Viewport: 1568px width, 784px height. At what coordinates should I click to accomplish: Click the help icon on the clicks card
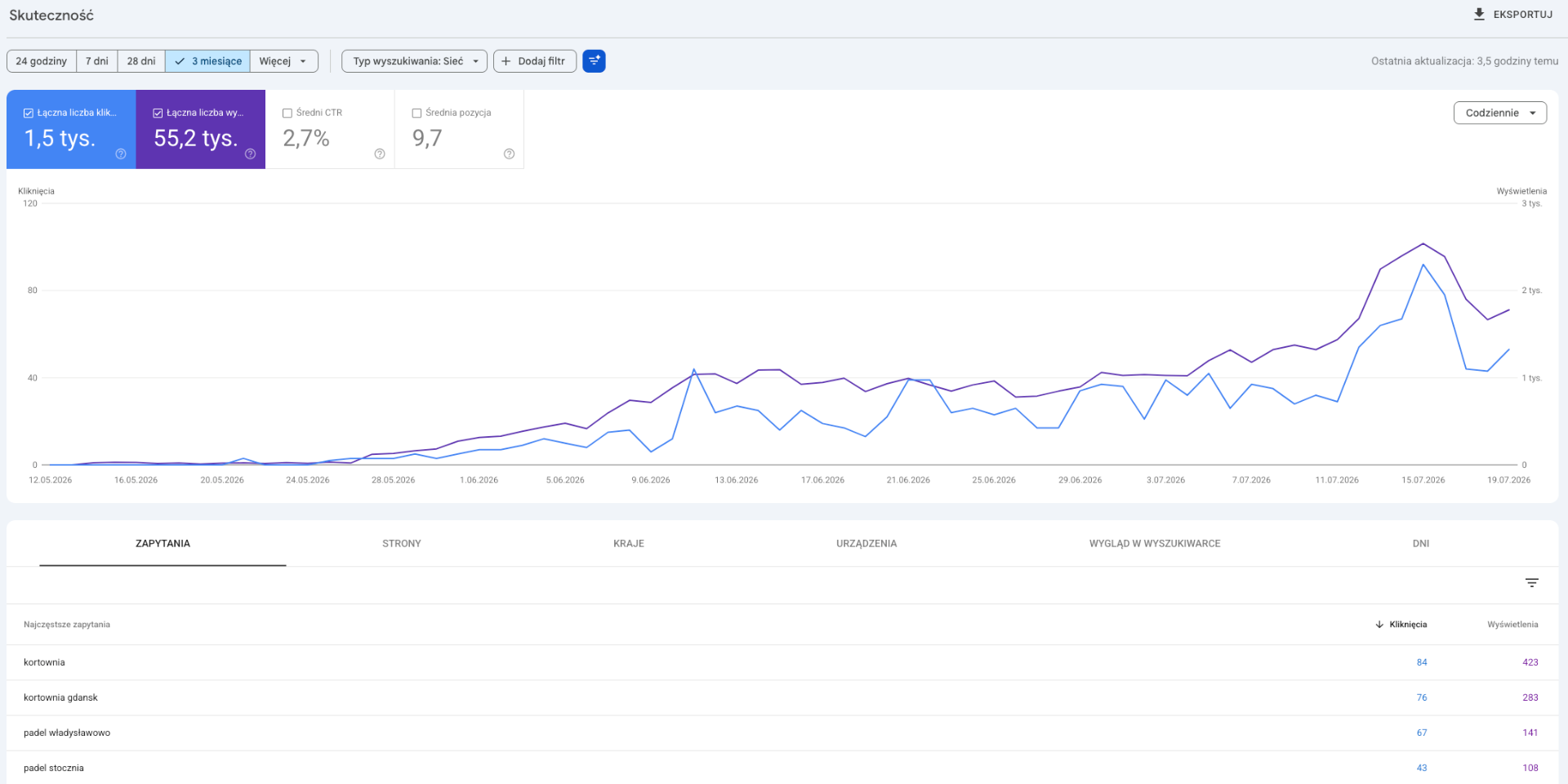[121, 154]
